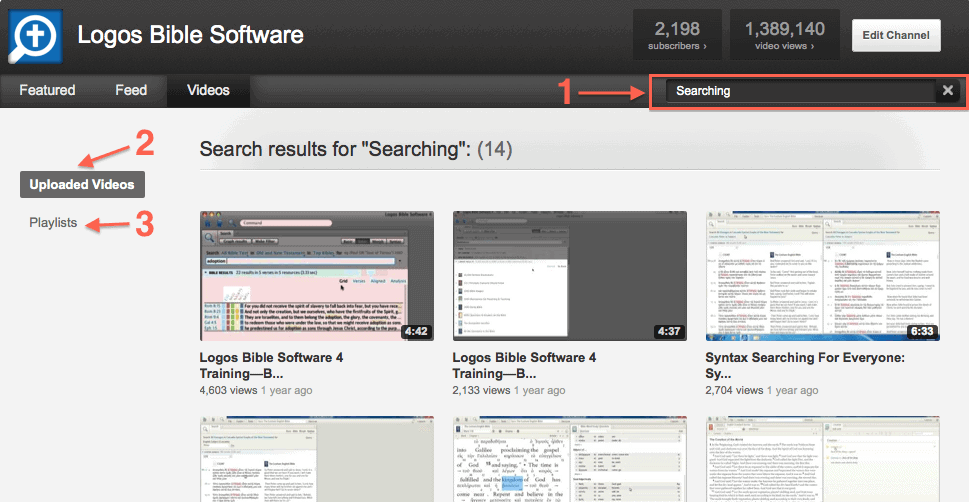Image resolution: width=969 pixels, height=502 pixels.
Task: Open the second-row left video thumbnail
Action: point(316,460)
